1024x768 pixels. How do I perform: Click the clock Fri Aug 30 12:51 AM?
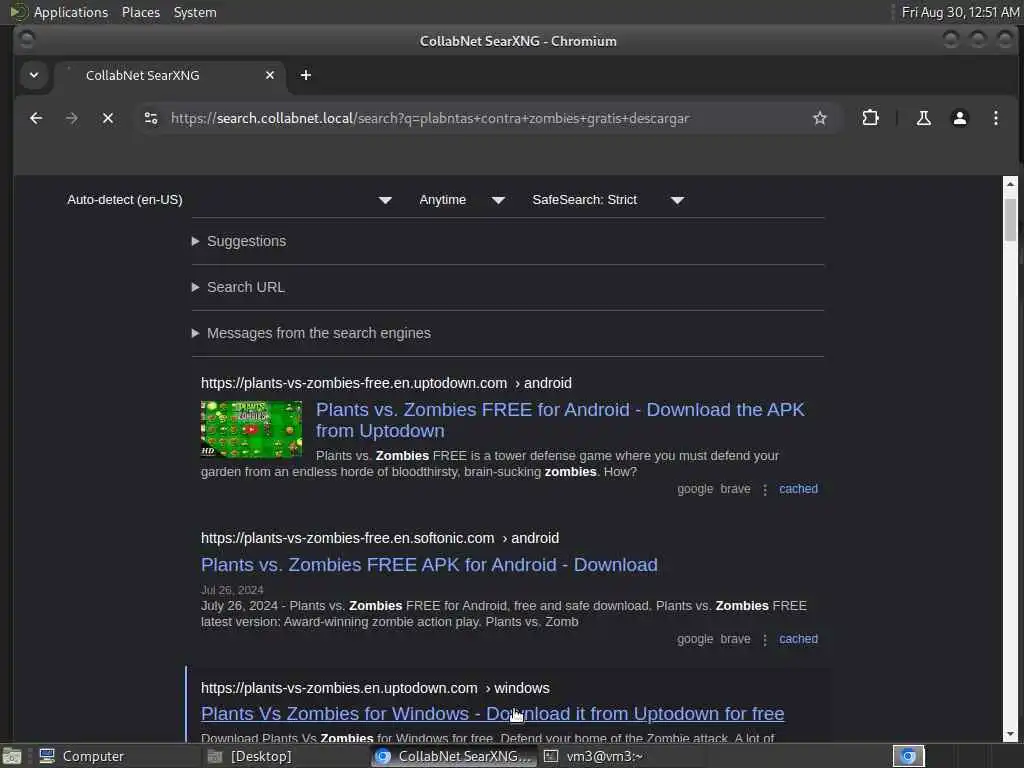(960, 12)
